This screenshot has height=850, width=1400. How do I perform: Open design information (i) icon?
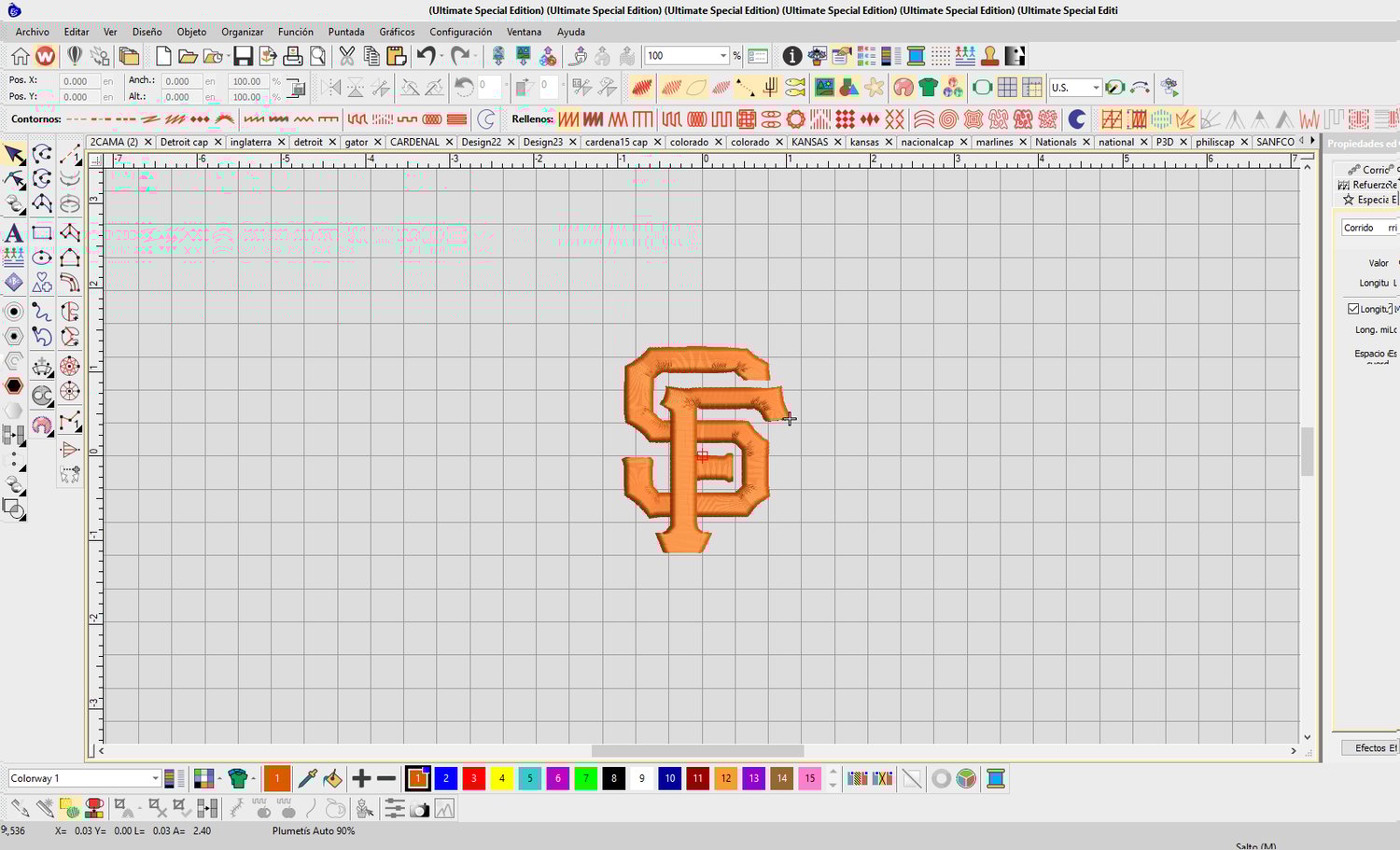click(x=792, y=56)
